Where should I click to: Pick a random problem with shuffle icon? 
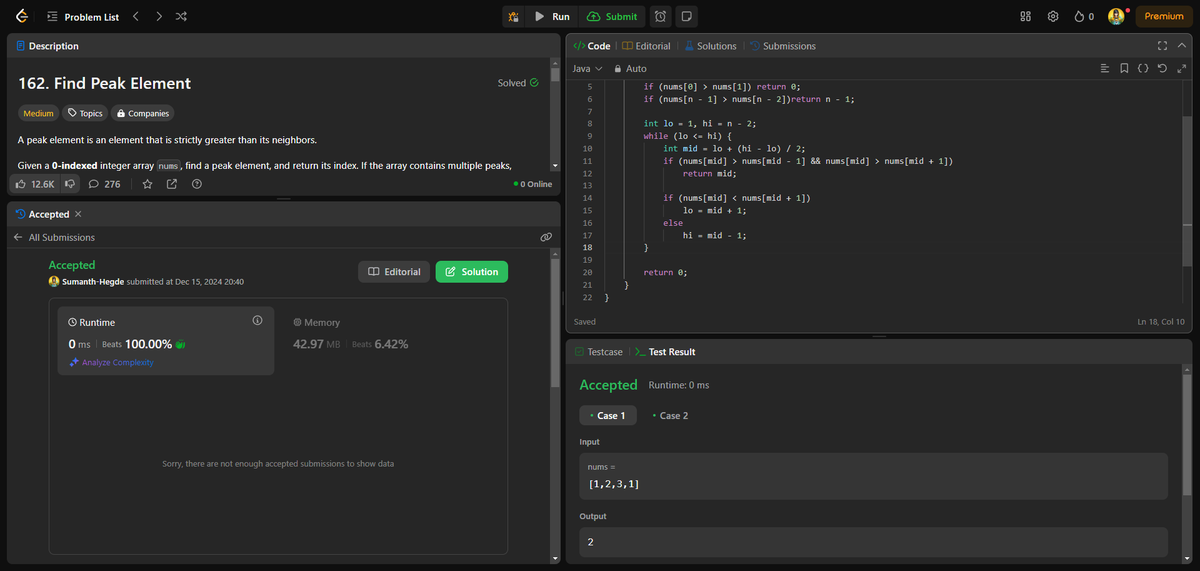pos(180,17)
